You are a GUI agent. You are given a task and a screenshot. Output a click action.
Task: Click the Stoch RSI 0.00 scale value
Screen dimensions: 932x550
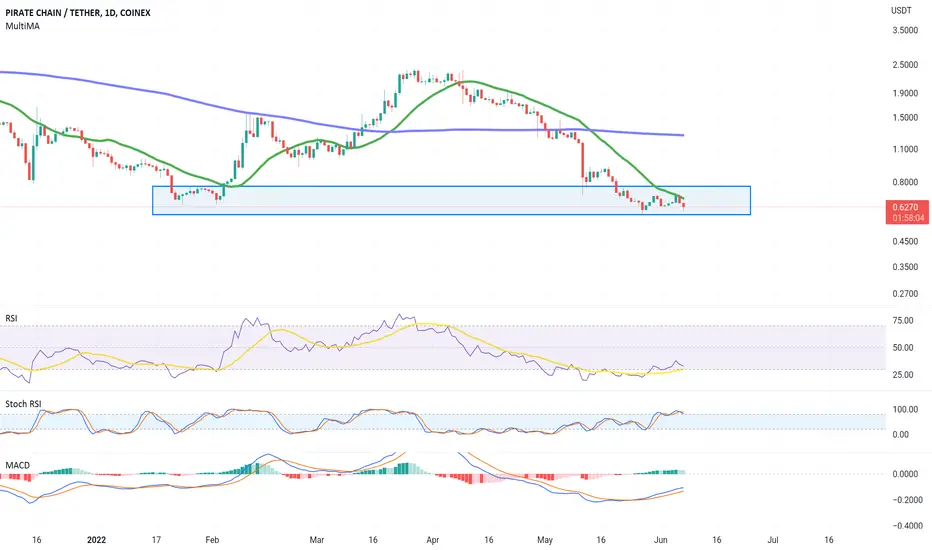[900, 435]
